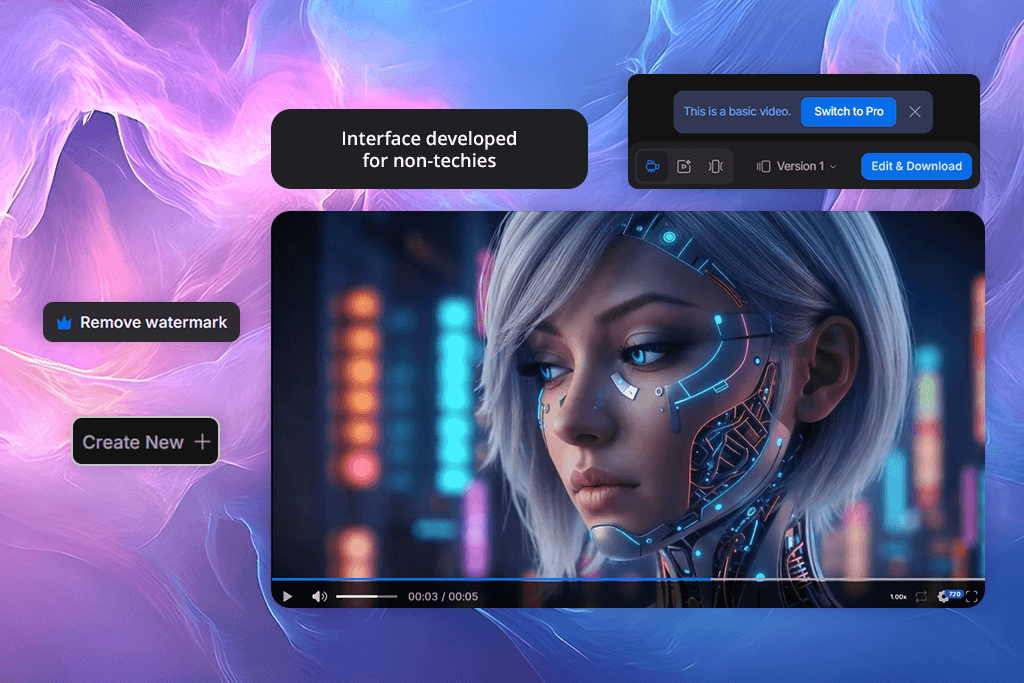
Task: Click the 'Interface developed for non-techies' label
Action: pos(429,149)
